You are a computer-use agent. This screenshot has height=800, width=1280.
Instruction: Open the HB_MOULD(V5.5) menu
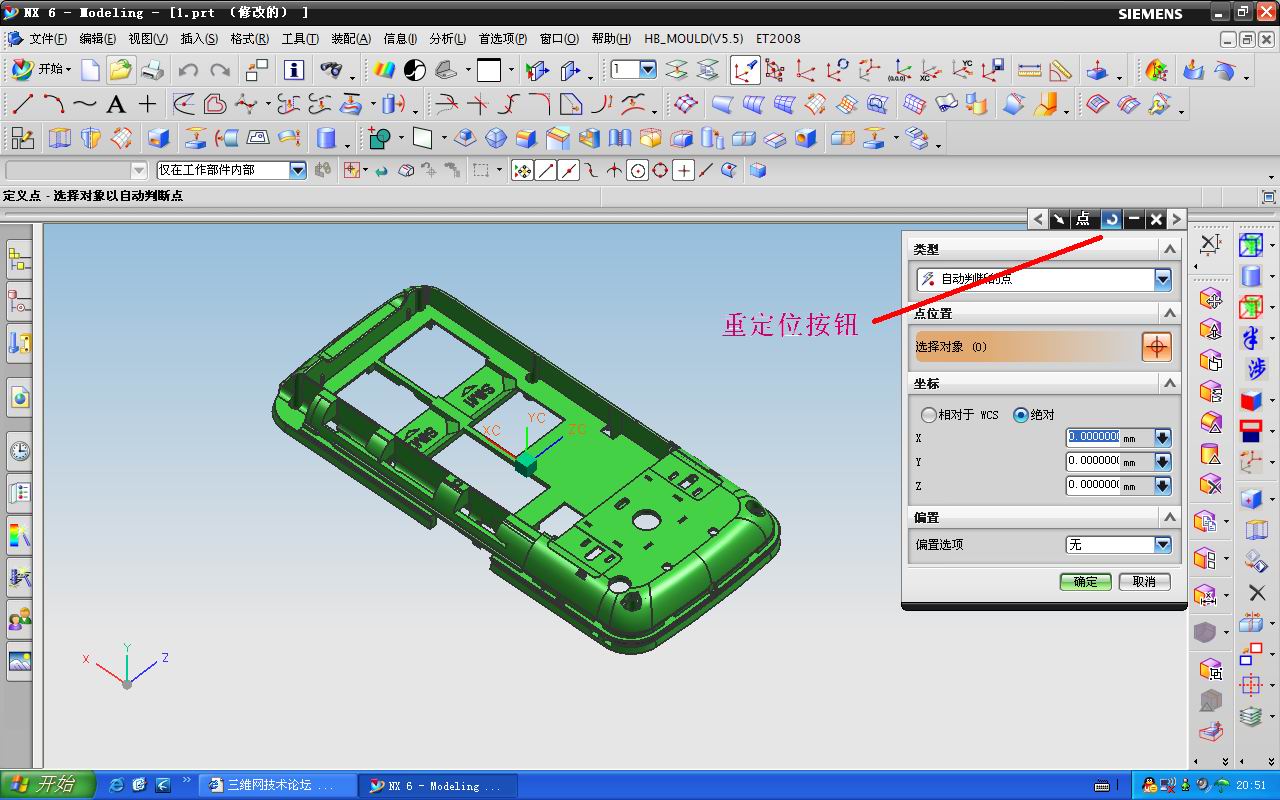pos(694,39)
